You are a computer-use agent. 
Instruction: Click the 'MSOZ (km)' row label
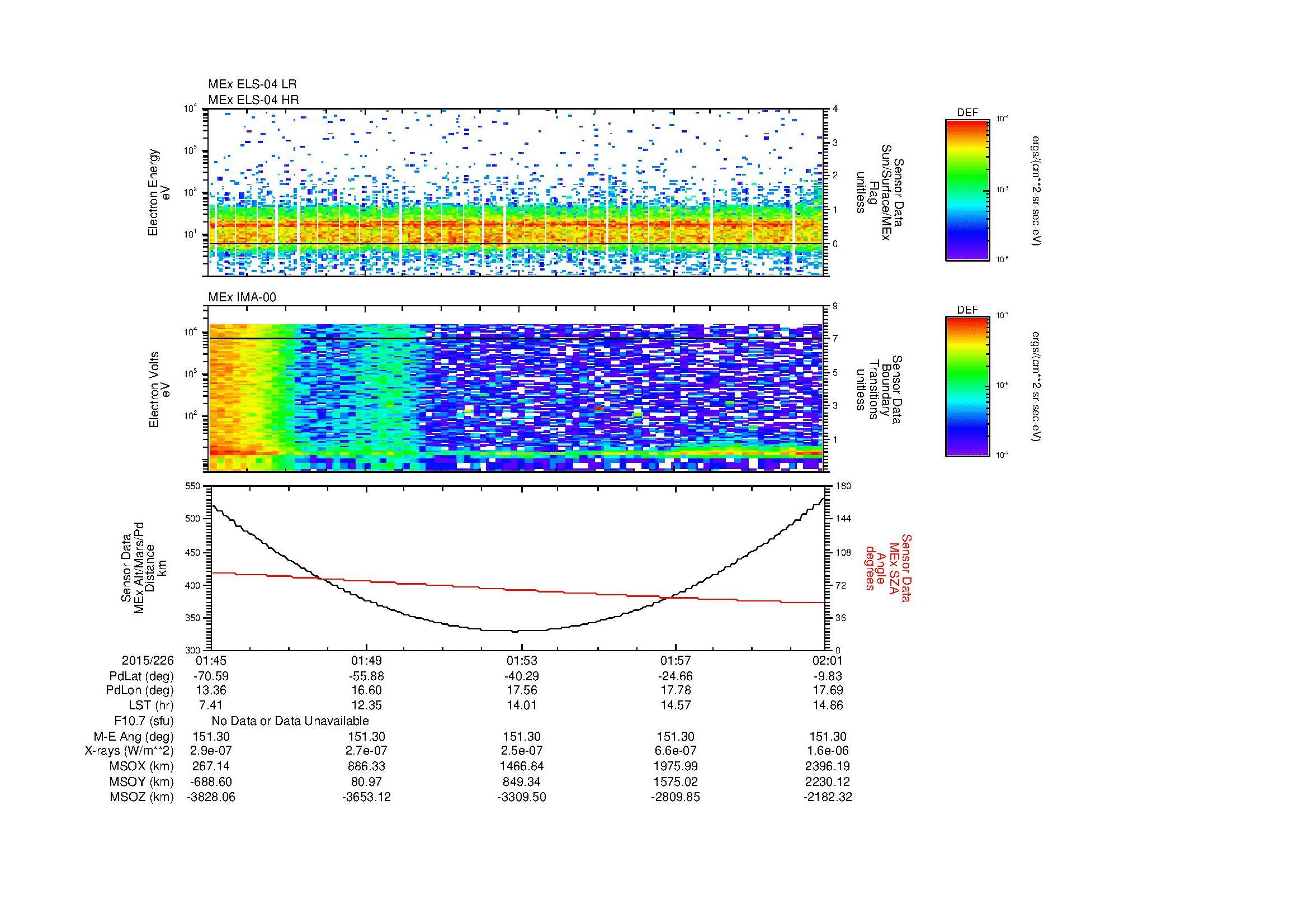click(x=141, y=797)
